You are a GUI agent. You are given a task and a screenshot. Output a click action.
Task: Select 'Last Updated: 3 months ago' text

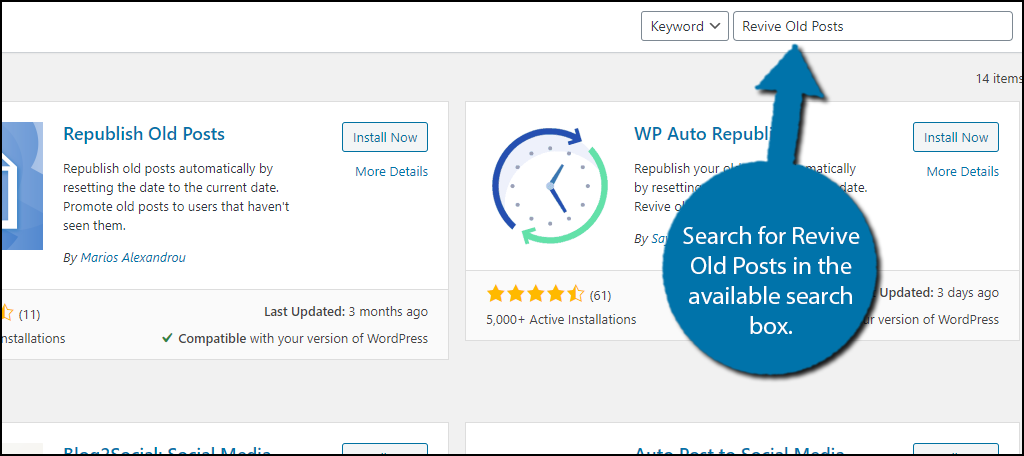click(x=345, y=312)
